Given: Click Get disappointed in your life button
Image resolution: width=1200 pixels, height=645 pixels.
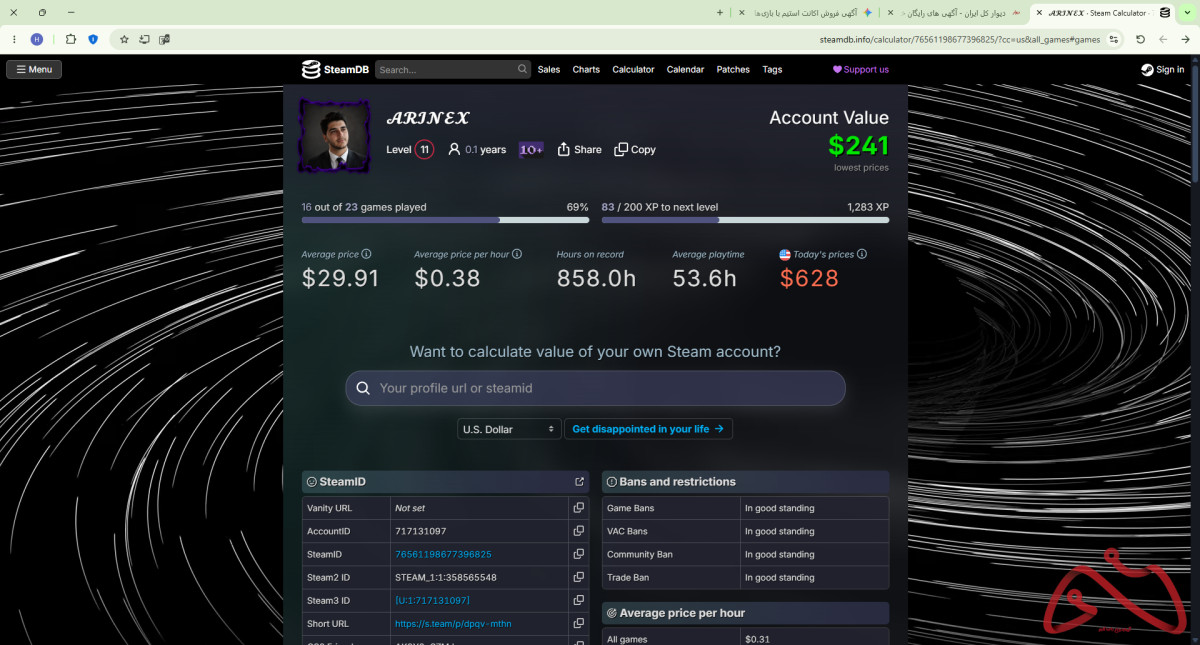Looking at the screenshot, I should (x=648, y=429).
